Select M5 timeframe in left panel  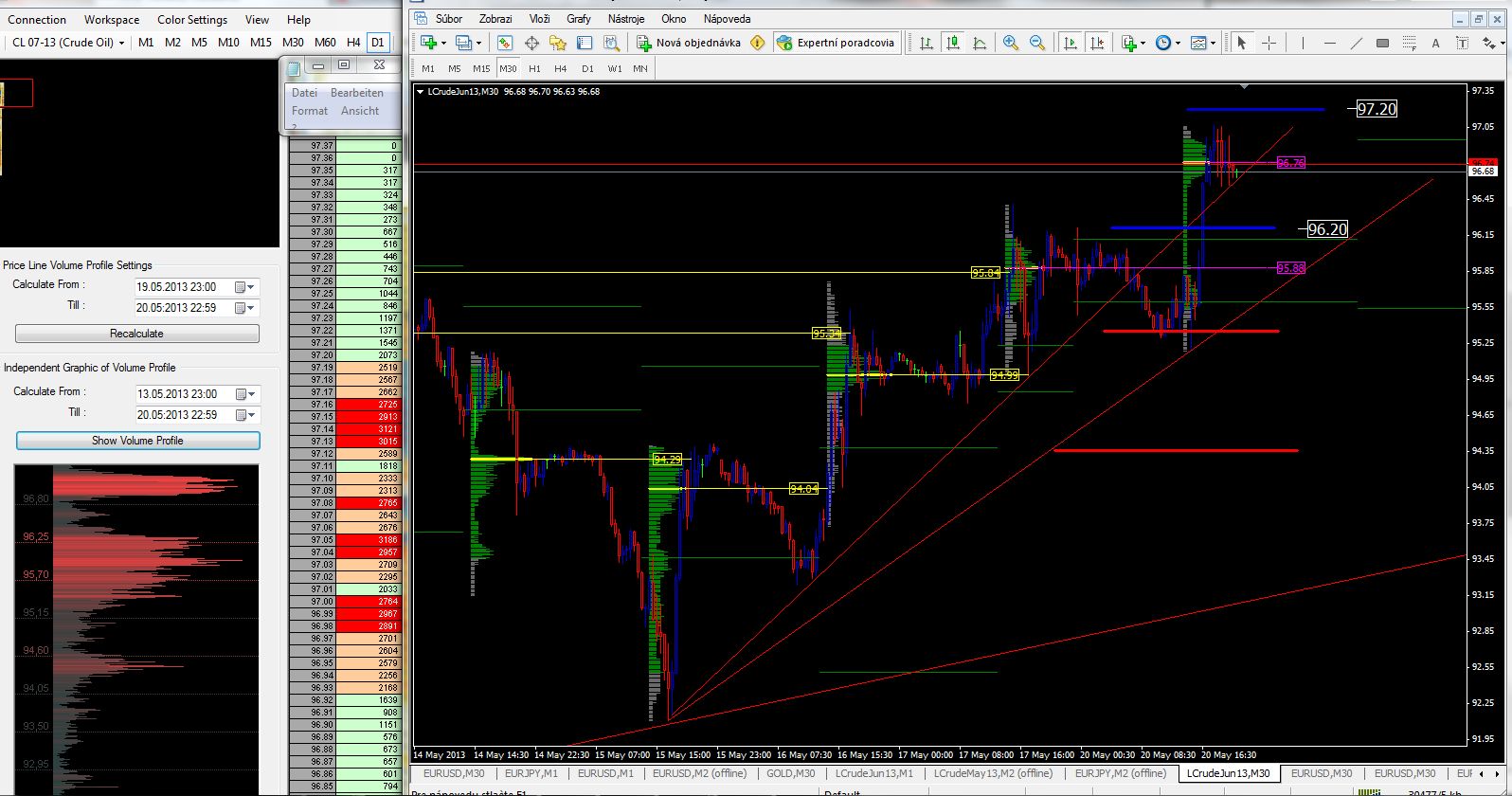(x=199, y=43)
